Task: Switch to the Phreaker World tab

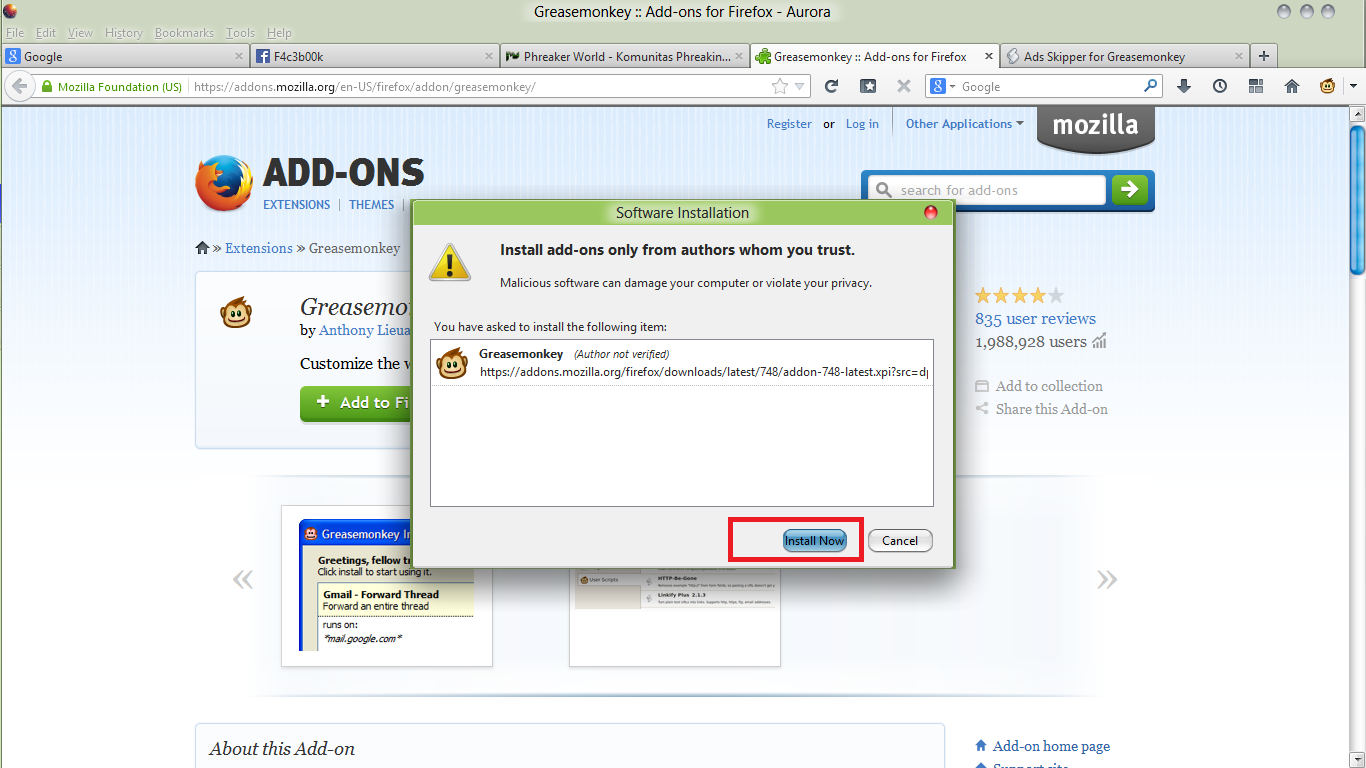Action: tap(625, 57)
